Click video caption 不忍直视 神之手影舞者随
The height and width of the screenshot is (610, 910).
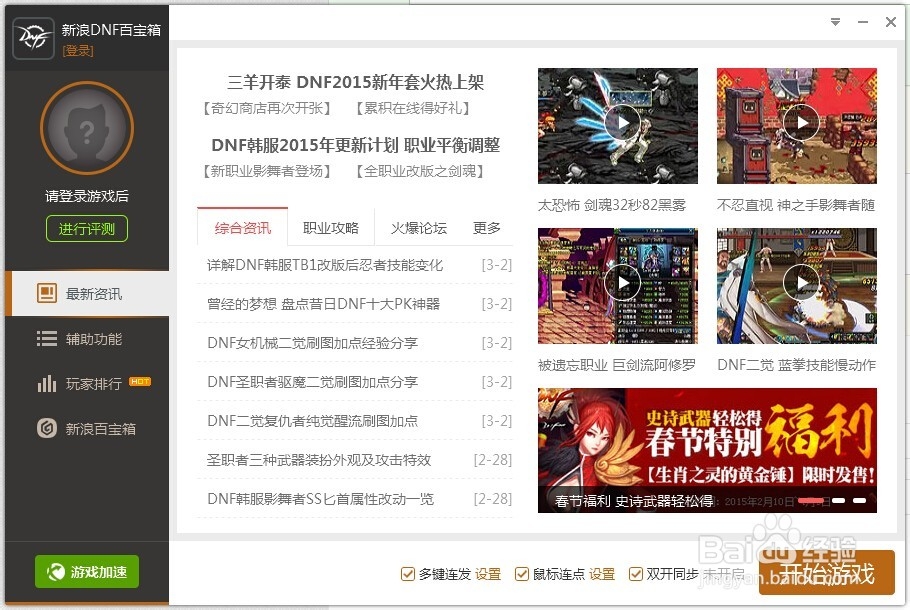(796, 205)
